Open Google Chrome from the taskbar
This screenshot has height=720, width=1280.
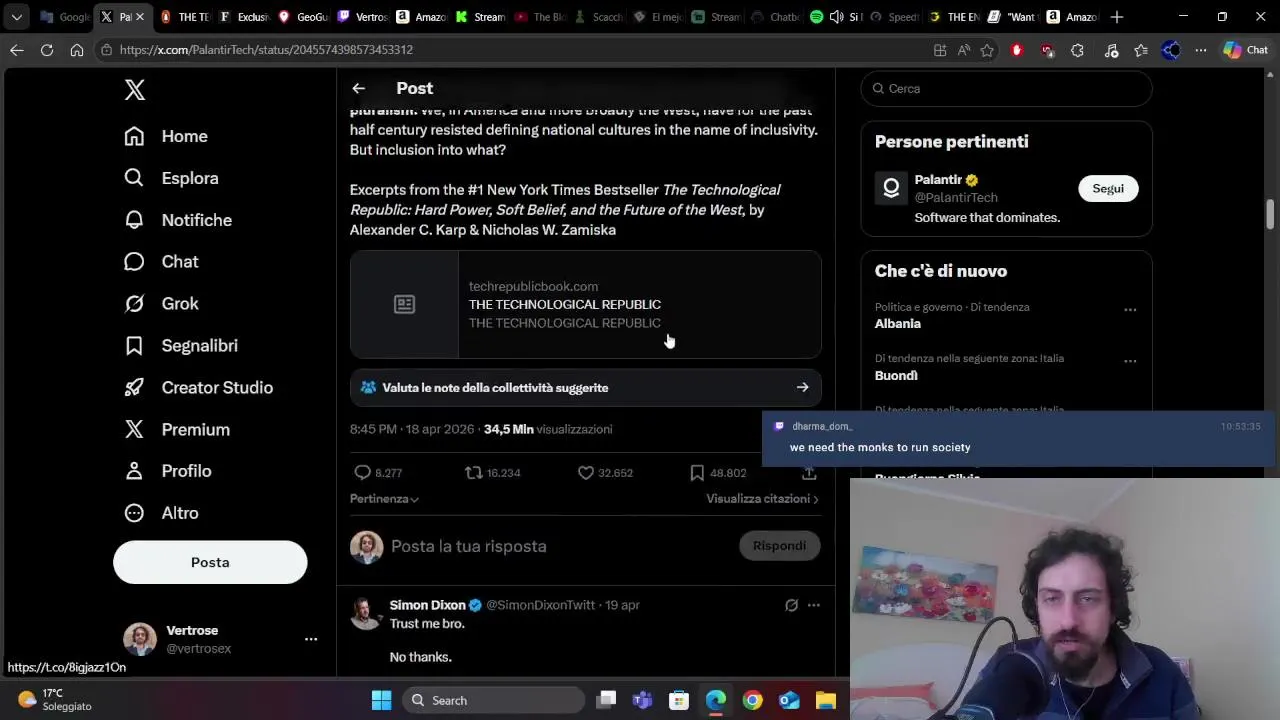753,700
